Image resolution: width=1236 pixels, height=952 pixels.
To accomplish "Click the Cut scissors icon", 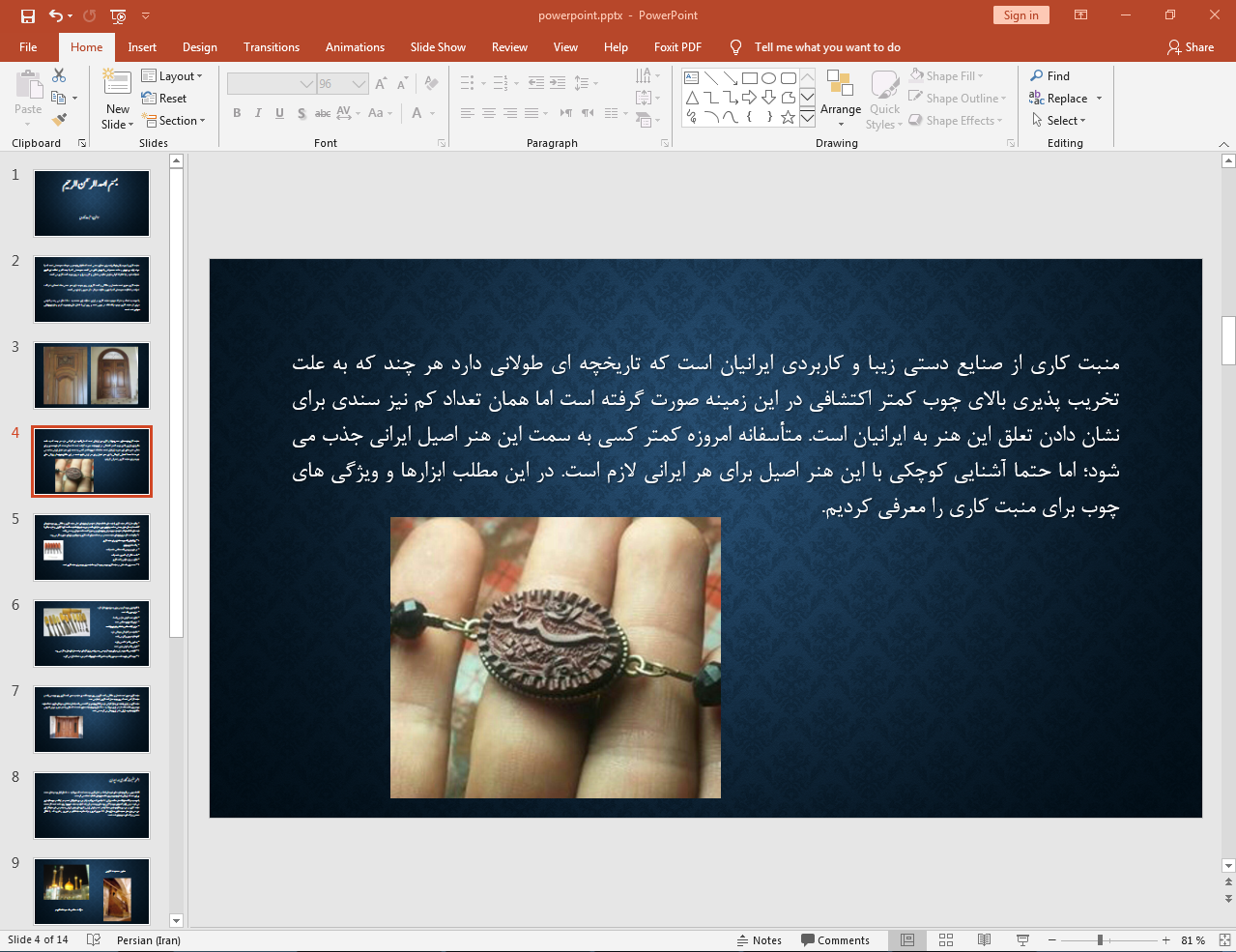I will [x=59, y=75].
